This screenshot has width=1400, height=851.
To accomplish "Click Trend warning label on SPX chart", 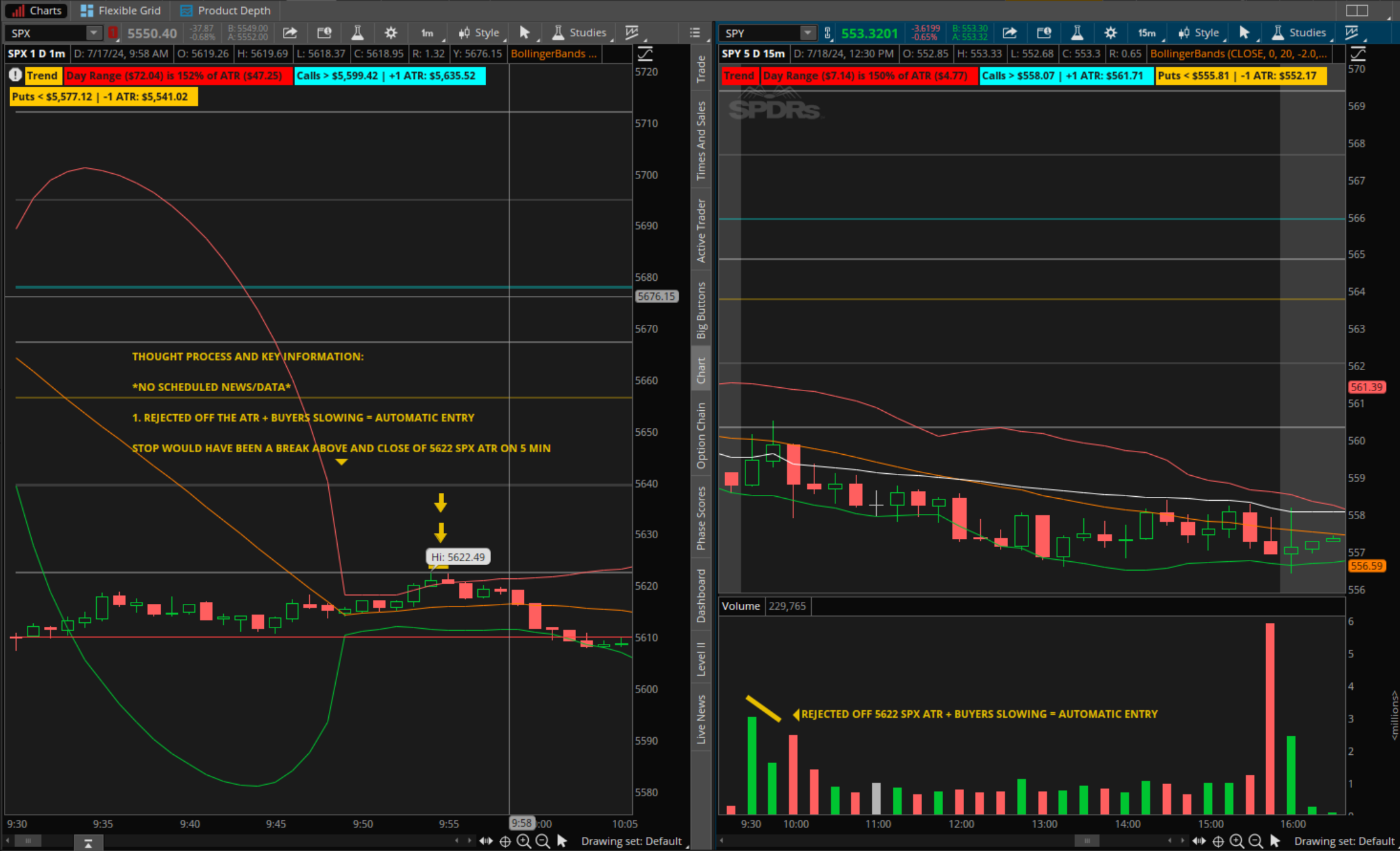I will [42, 75].
